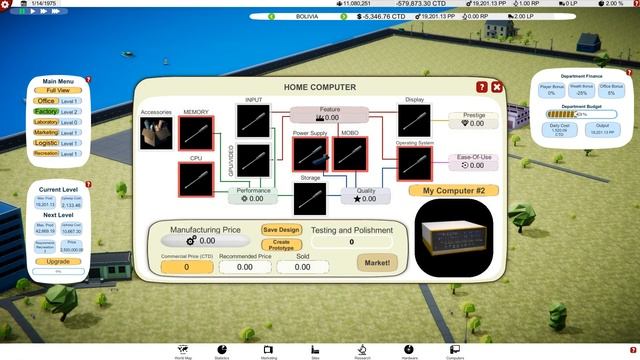Click the Save Design button
This screenshot has height=360, width=640.
[x=281, y=230]
